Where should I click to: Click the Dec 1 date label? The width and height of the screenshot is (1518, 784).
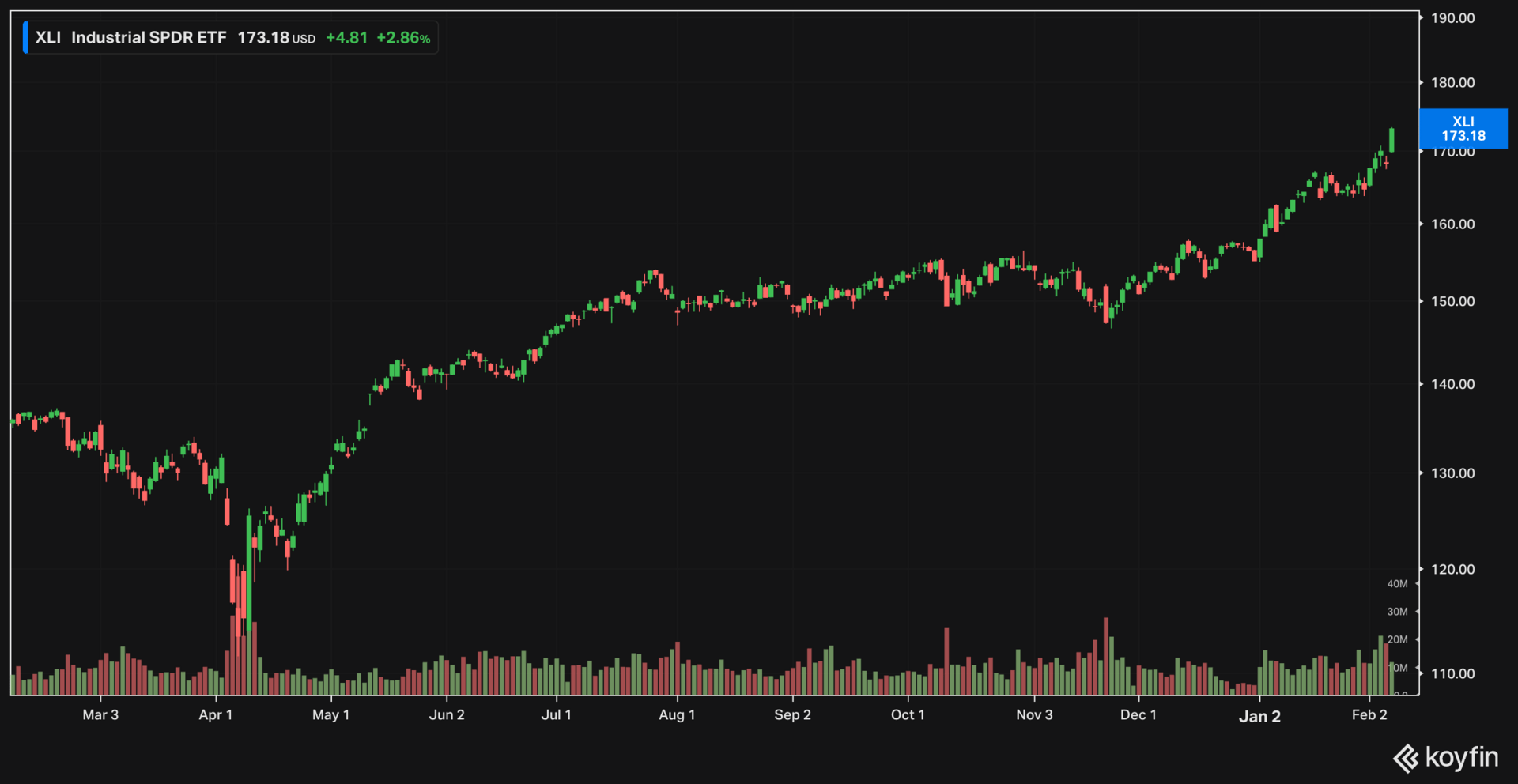click(1138, 715)
